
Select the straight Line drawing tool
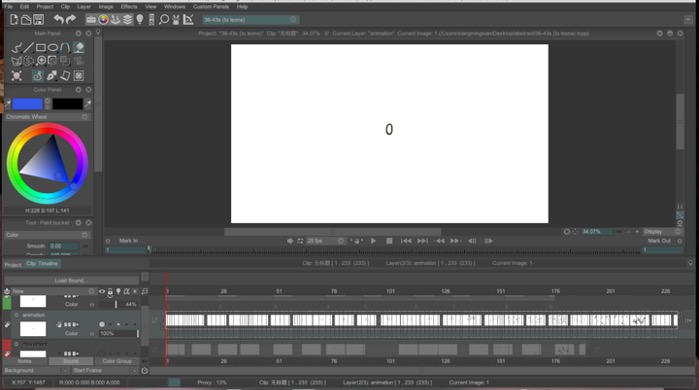(x=29, y=47)
